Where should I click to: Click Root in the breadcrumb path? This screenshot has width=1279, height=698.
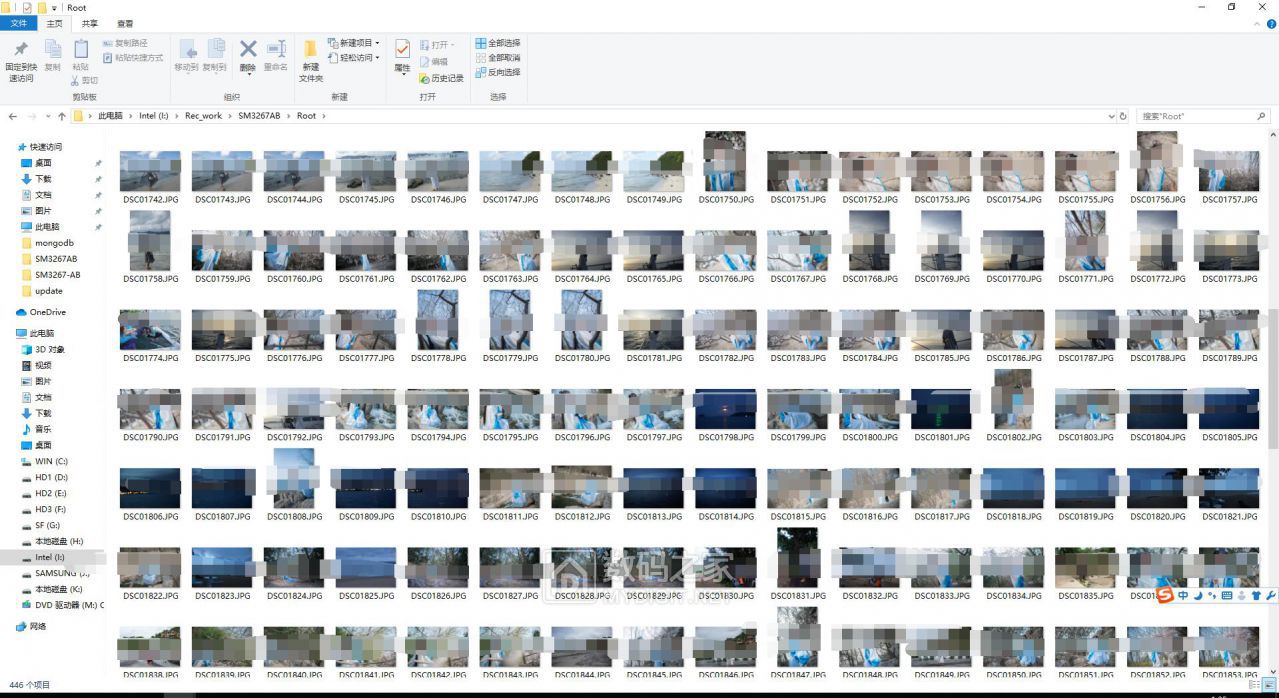(306, 116)
